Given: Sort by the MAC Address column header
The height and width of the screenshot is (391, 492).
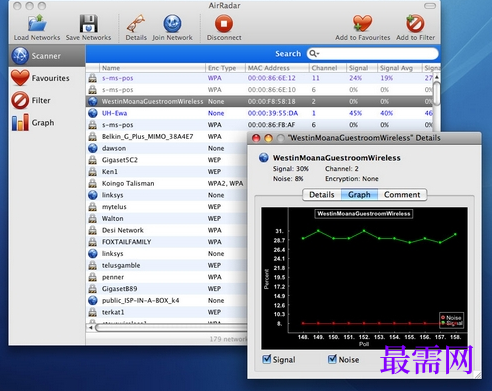Looking at the screenshot, I should 277,68.
